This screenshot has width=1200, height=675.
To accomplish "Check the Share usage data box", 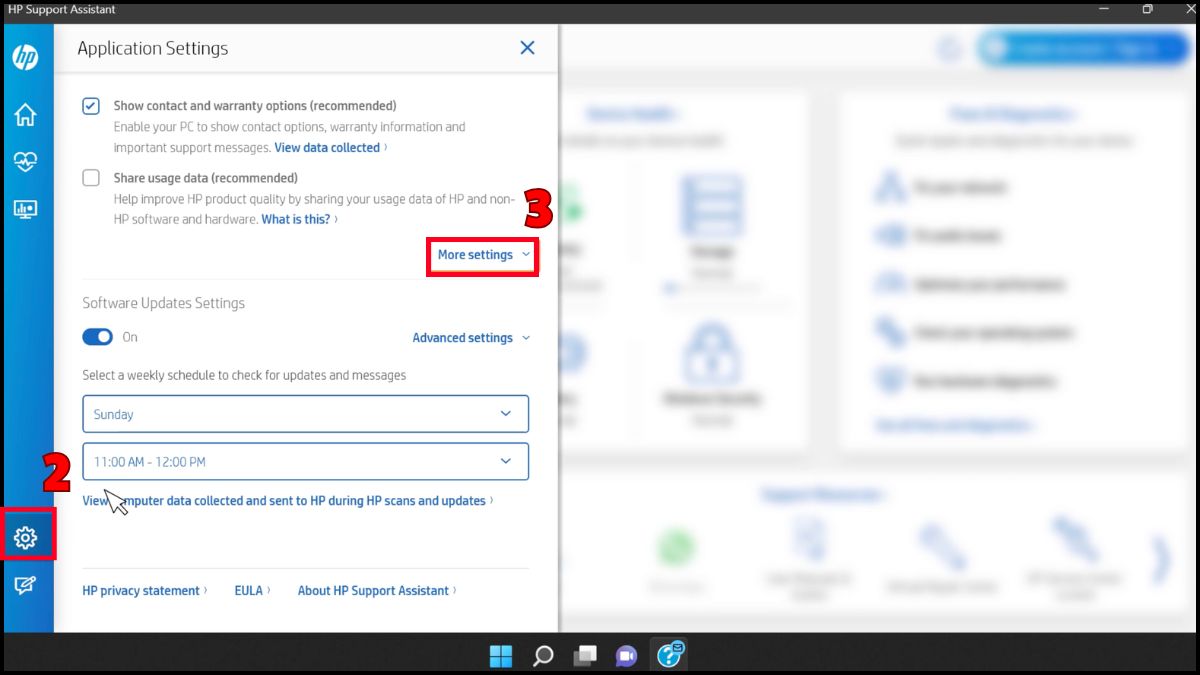I will (x=91, y=178).
